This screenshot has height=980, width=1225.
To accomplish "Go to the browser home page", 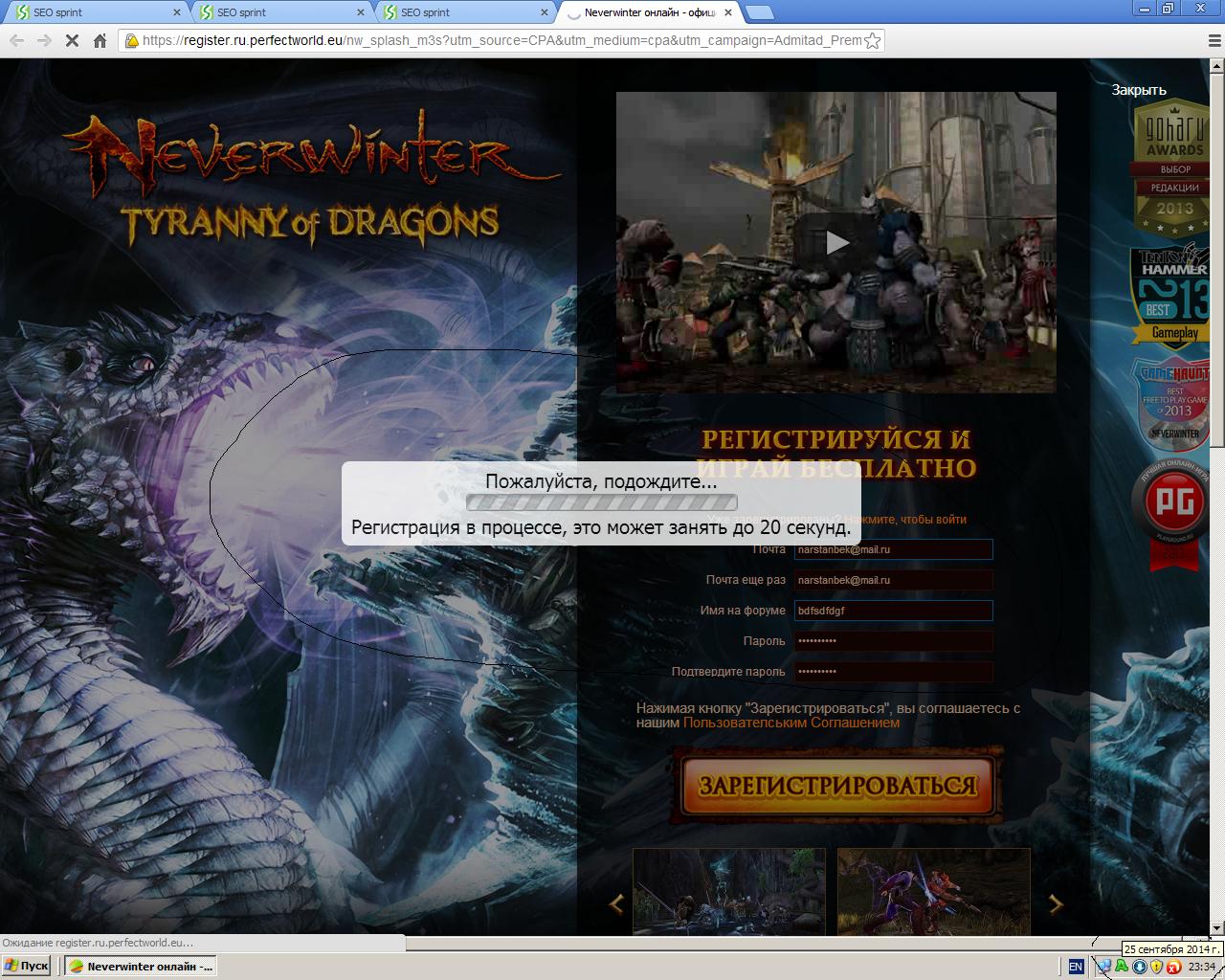I will click(x=100, y=40).
